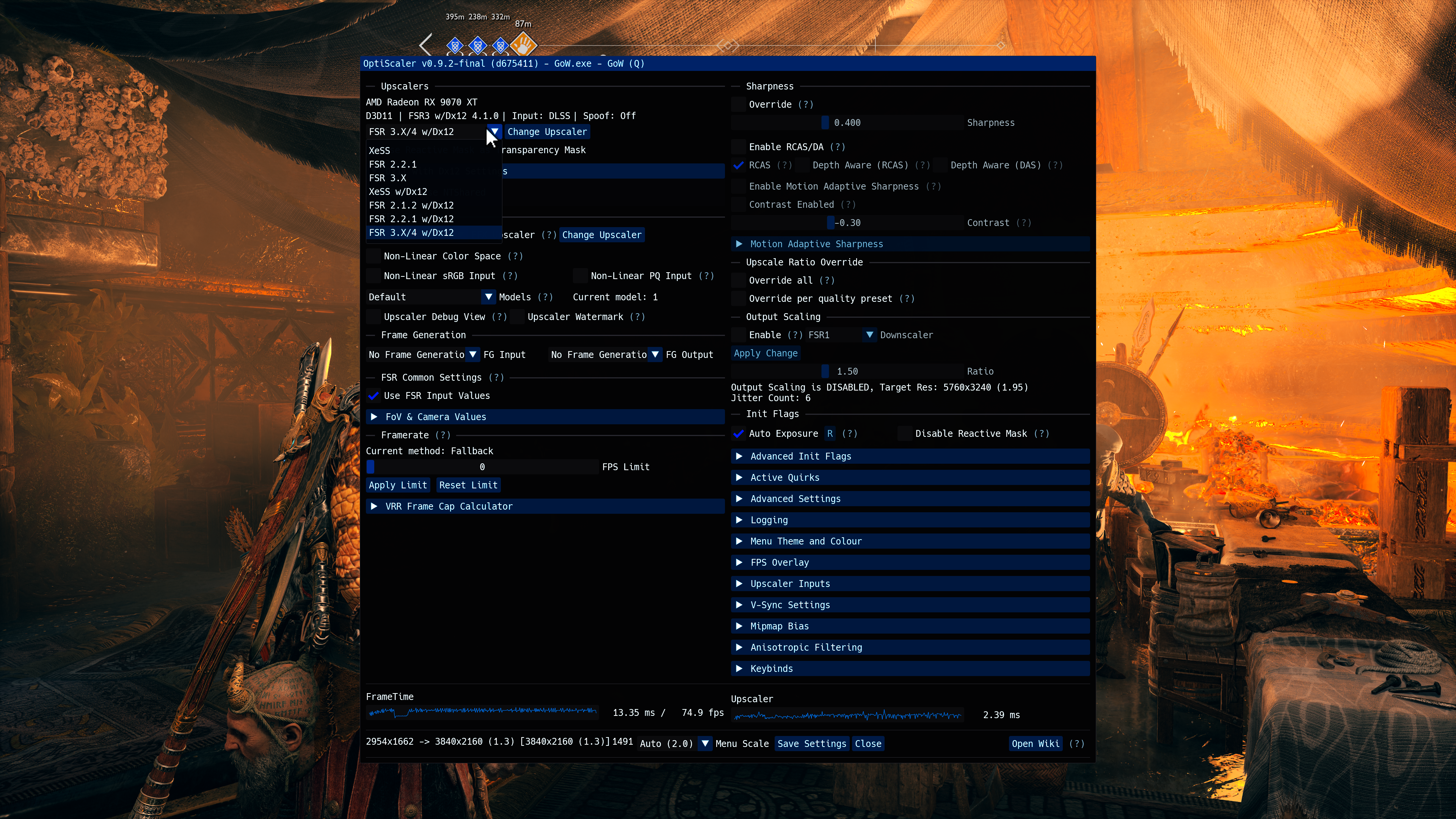Enable Override all upscale ratio checkbox

(738, 280)
